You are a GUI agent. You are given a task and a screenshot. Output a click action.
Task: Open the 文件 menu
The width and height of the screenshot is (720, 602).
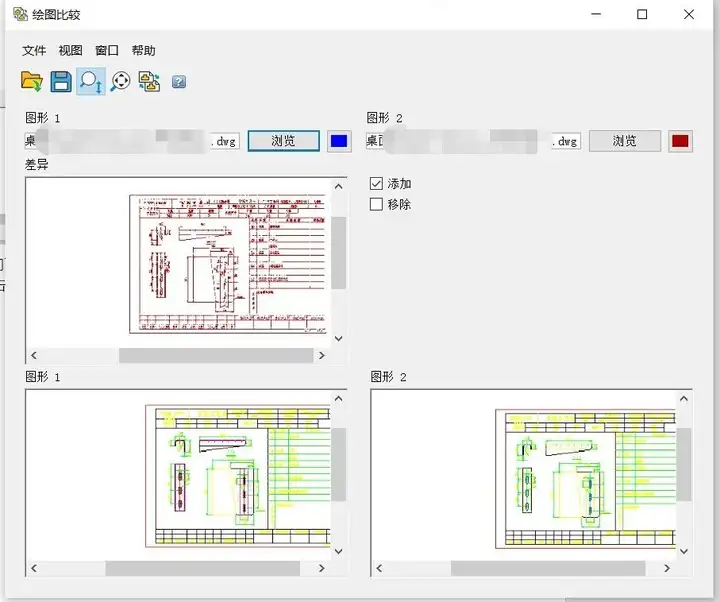(x=35, y=51)
